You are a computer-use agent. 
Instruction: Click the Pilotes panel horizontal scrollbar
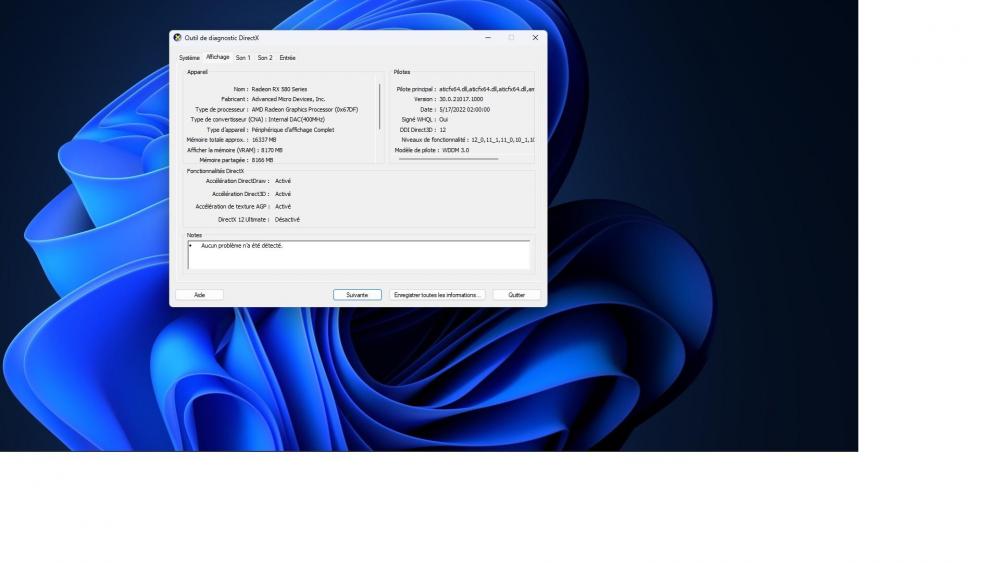448,159
